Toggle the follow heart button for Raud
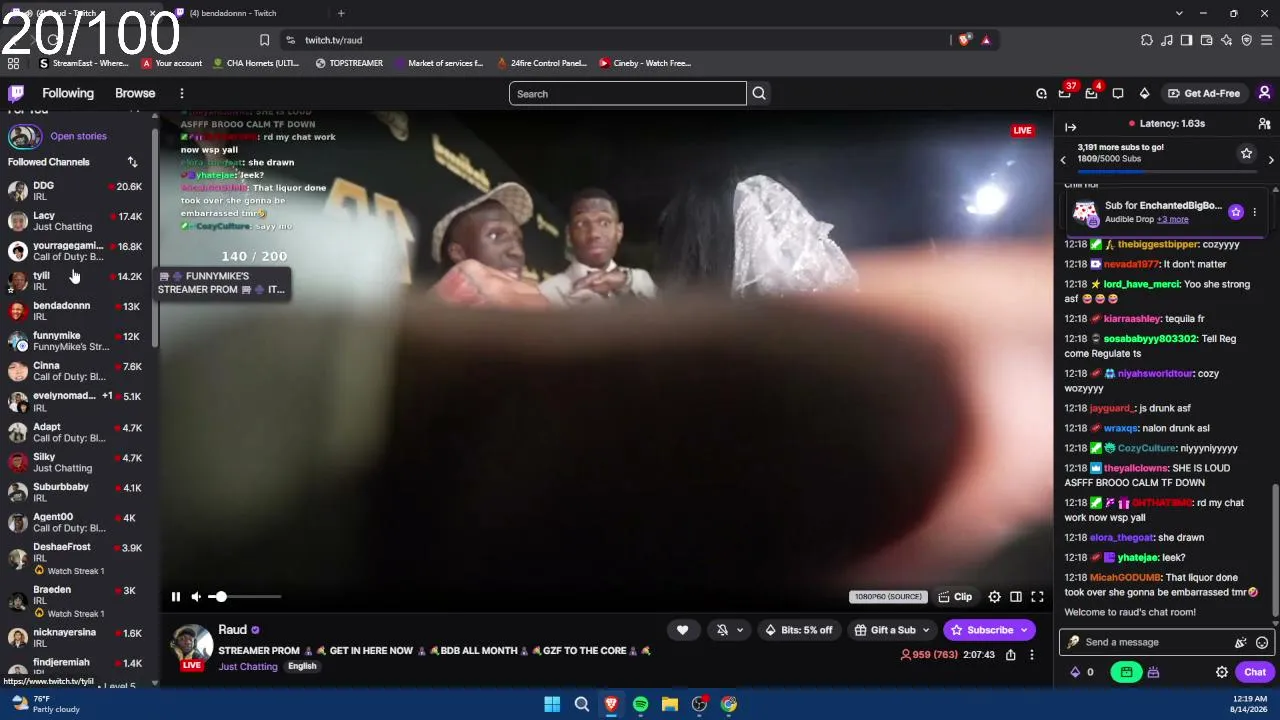This screenshot has width=1280, height=720. pos(682,630)
